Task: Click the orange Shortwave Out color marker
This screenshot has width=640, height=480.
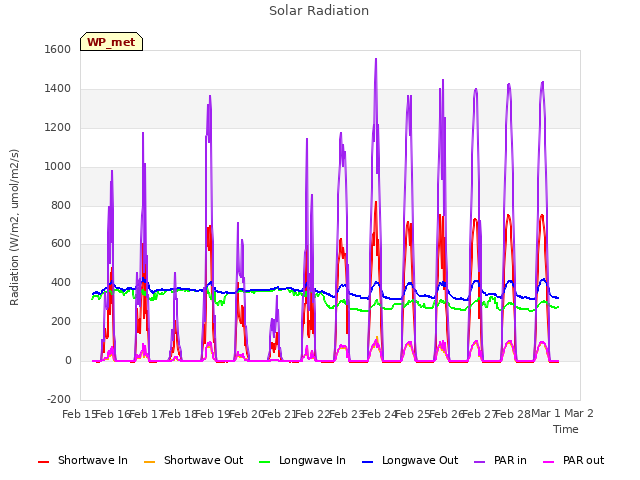Action: point(149,462)
